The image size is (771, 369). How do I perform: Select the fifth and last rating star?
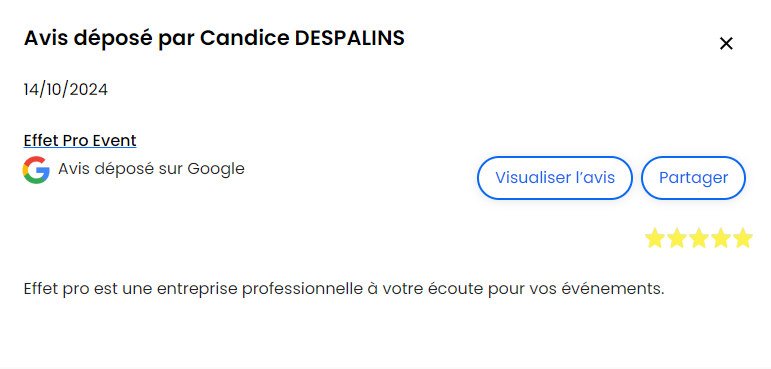pos(743,238)
